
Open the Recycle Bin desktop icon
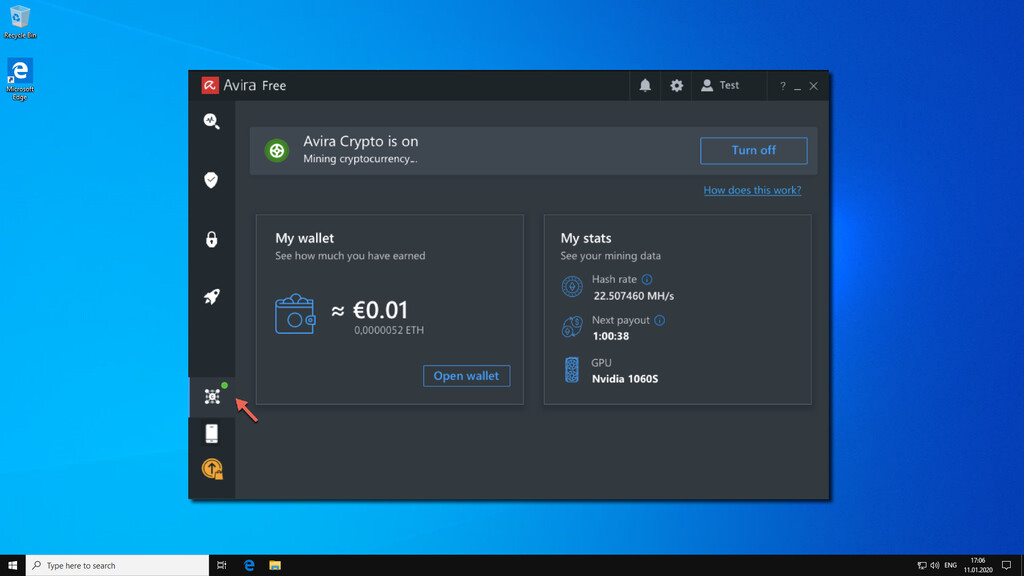tap(20, 22)
